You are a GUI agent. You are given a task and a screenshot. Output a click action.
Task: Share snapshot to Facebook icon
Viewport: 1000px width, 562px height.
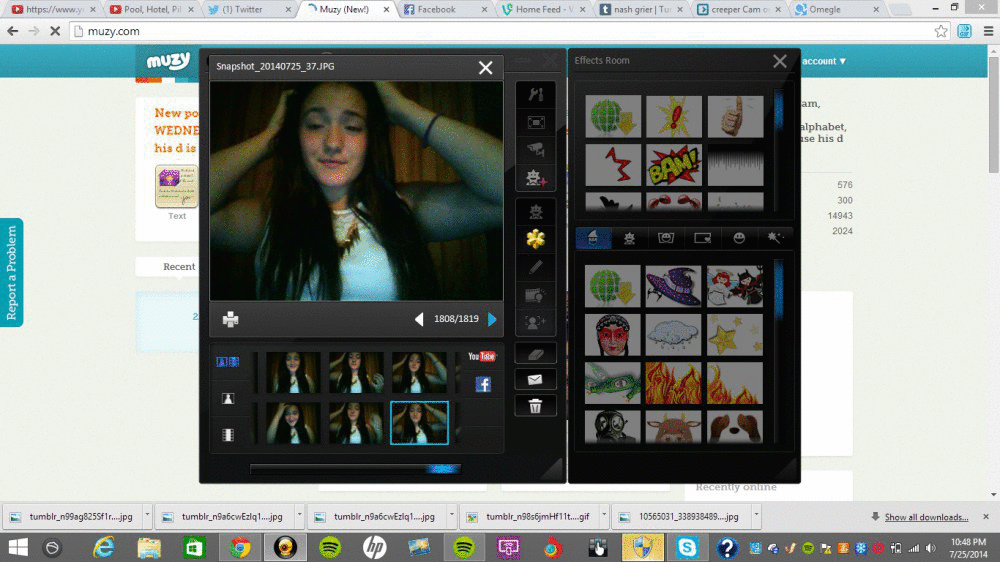pyautogui.click(x=482, y=384)
